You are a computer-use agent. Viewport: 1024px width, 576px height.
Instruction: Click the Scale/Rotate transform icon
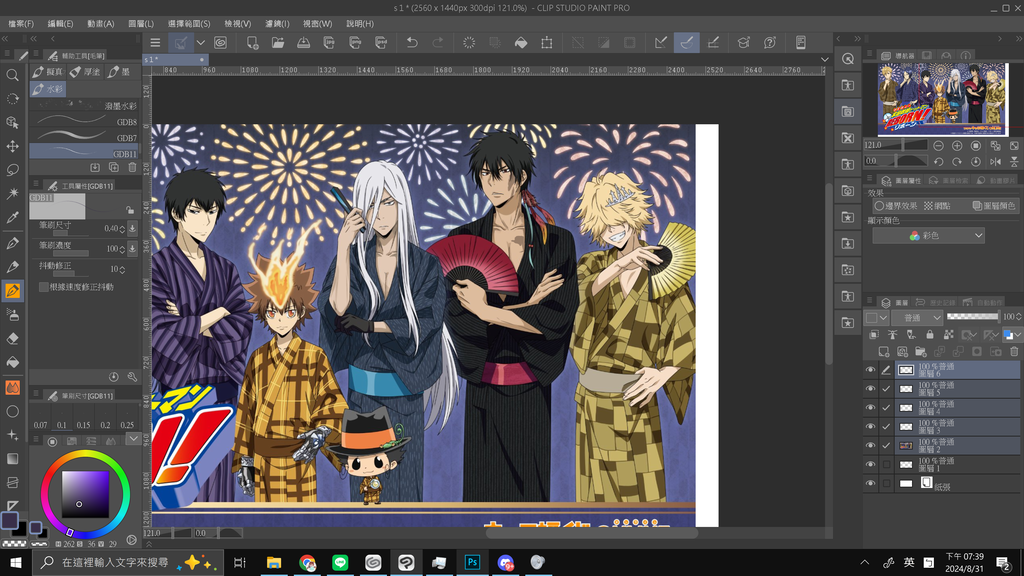(547, 42)
